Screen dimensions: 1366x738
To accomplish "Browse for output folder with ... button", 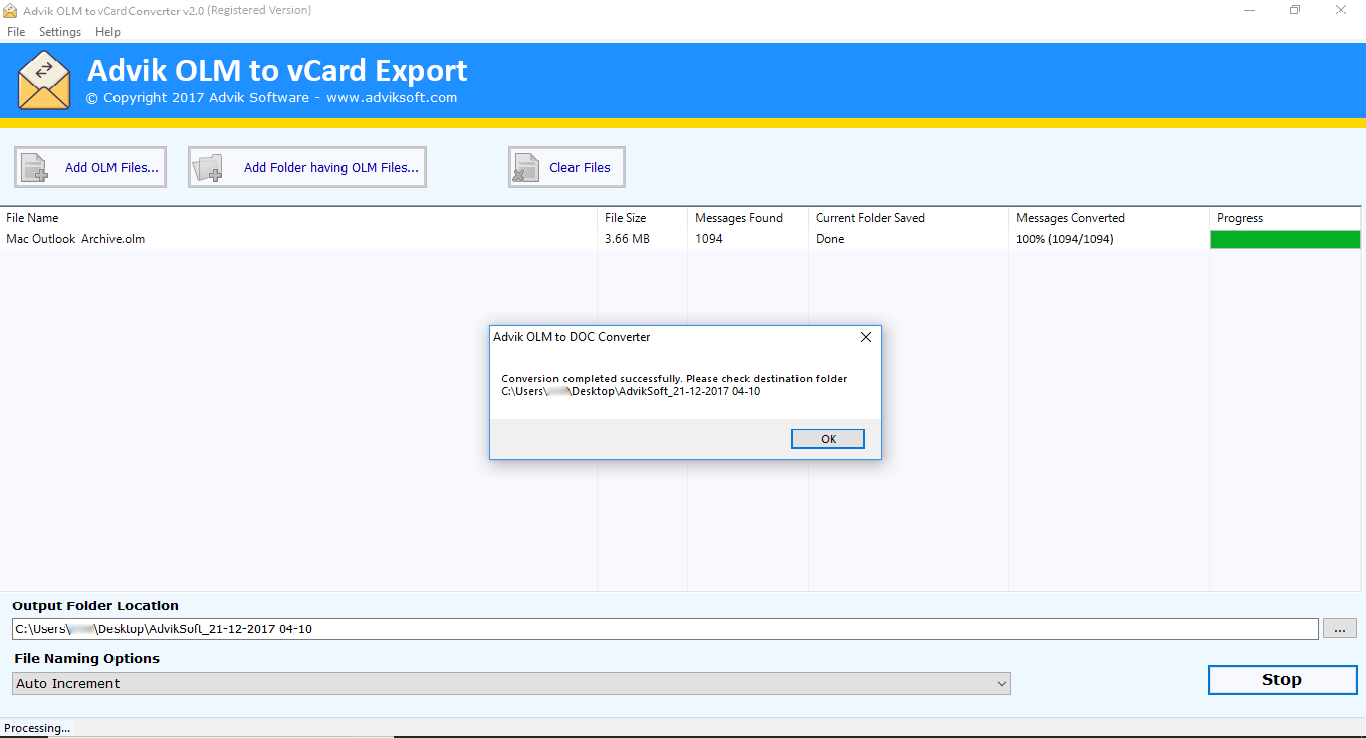I will (x=1340, y=629).
